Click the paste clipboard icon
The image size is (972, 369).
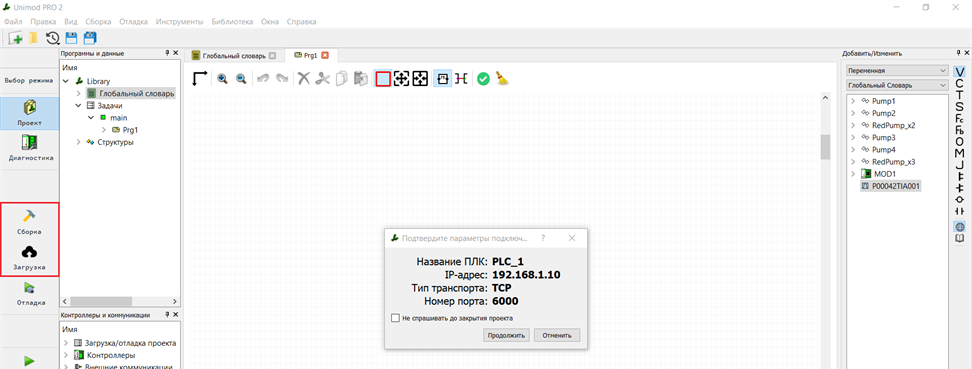tap(361, 79)
